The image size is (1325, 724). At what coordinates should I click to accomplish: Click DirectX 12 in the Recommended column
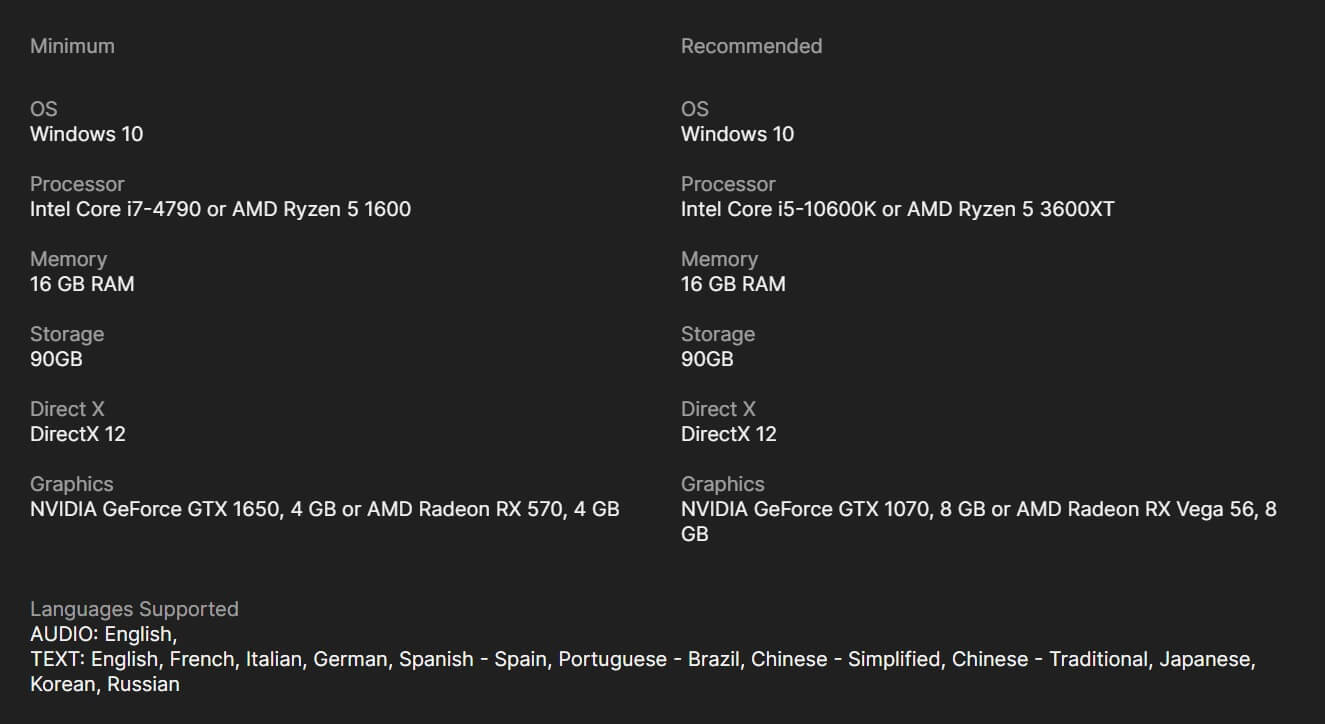[729, 434]
